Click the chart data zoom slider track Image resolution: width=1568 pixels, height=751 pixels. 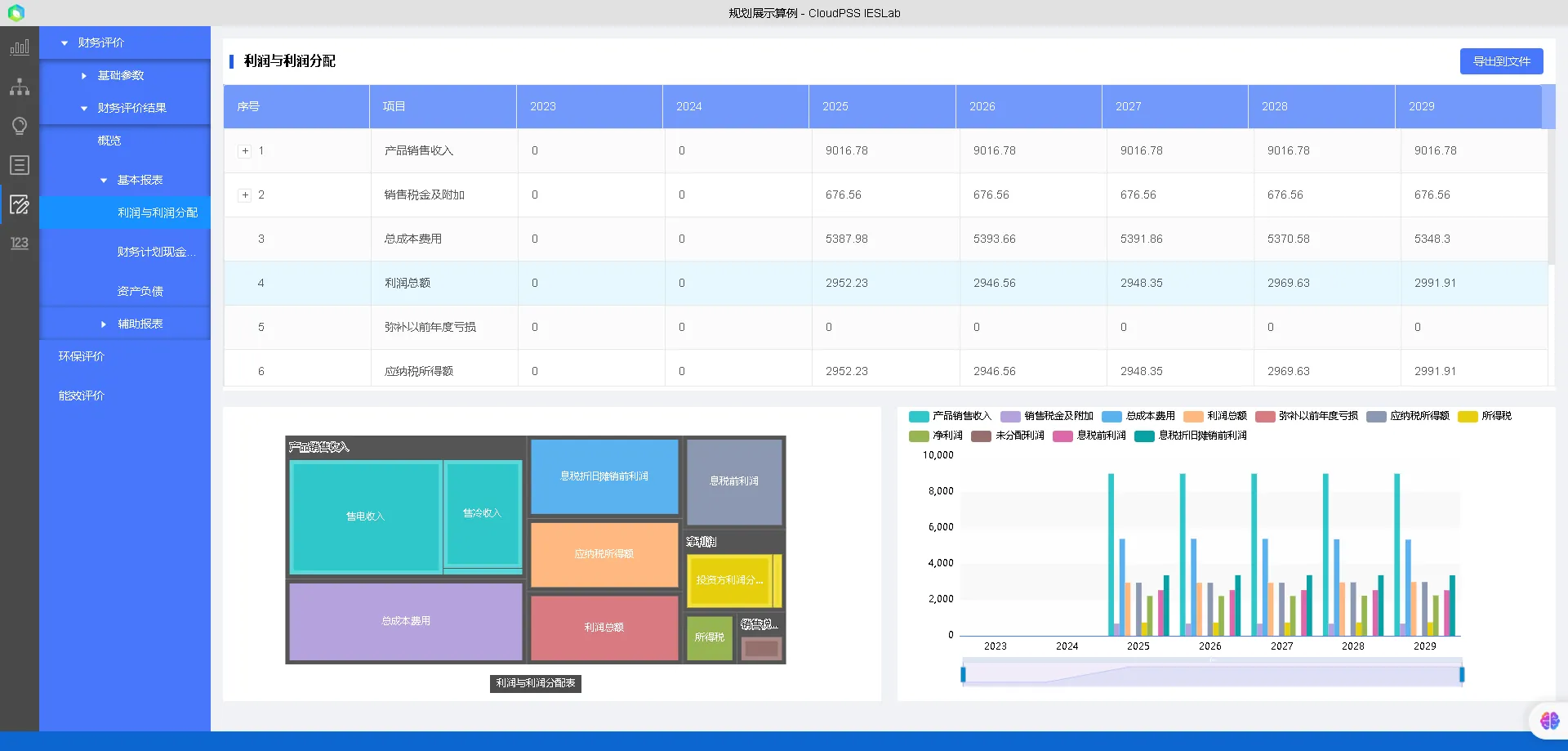click(x=1213, y=675)
